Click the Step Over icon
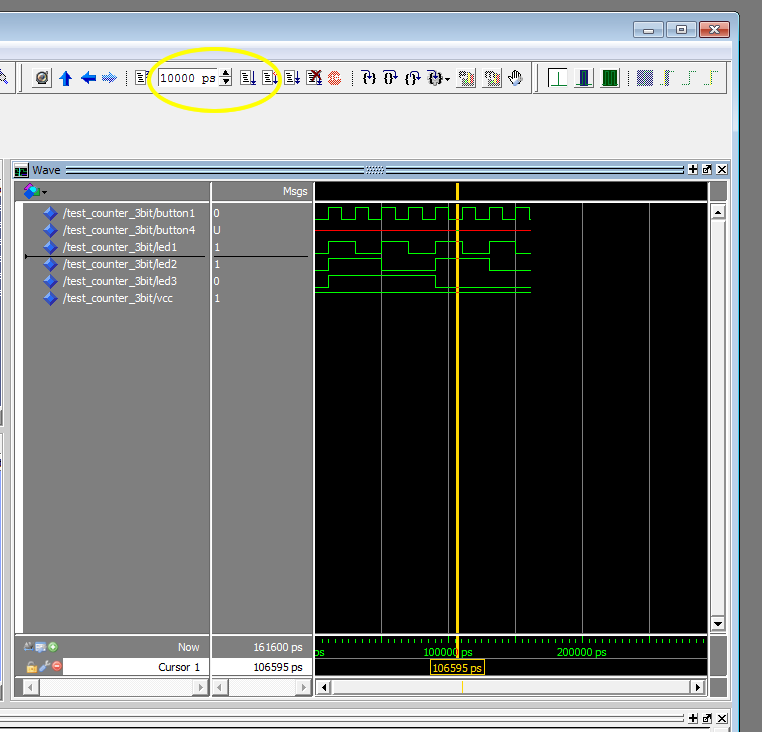The height and width of the screenshot is (732, 762). coord(391,78)
